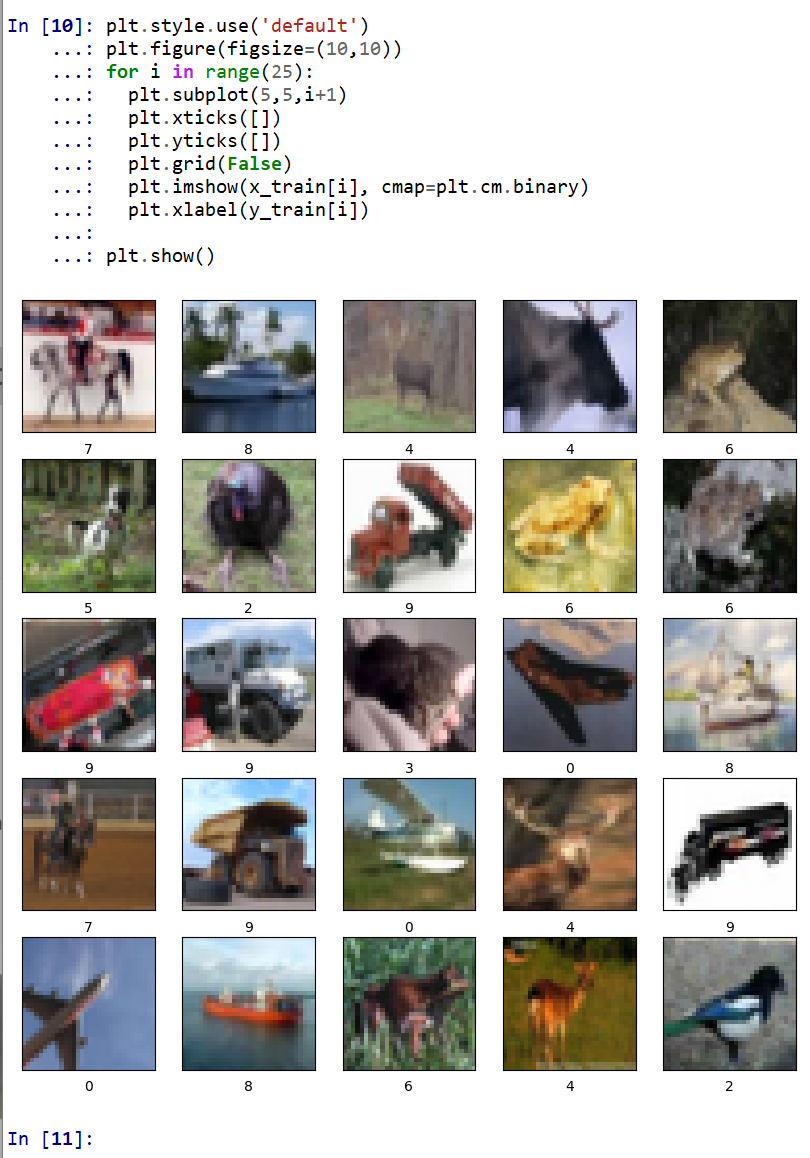Image resolution: width=810 pixels, height=1158 pixels.
Task: Select the red dump truck image
Action: (409, 526)
